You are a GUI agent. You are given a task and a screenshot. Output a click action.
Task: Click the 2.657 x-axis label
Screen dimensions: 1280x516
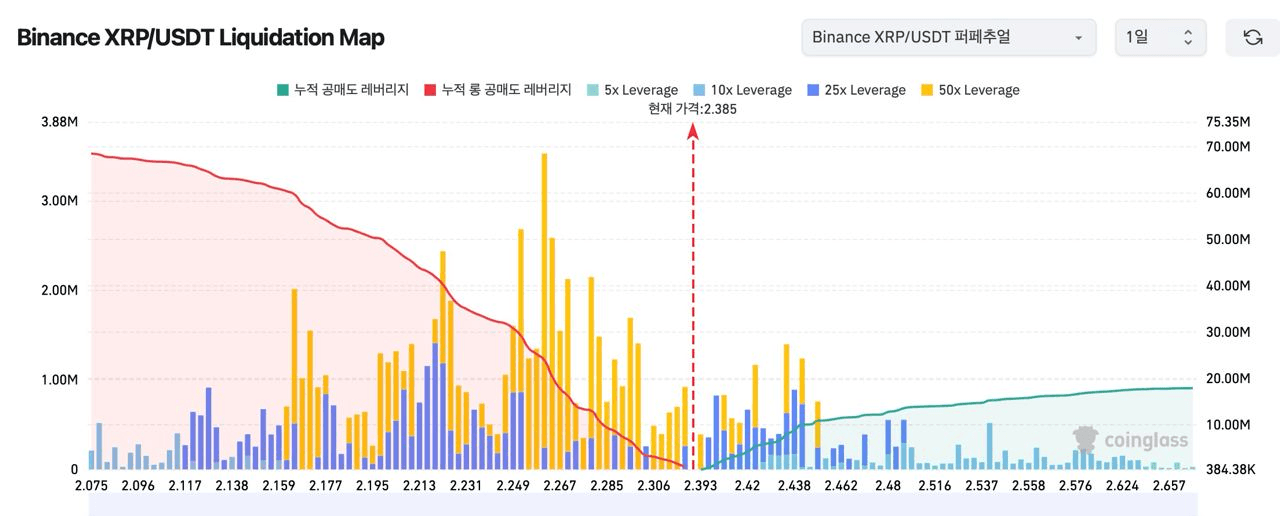click(x=1167, y=486)
